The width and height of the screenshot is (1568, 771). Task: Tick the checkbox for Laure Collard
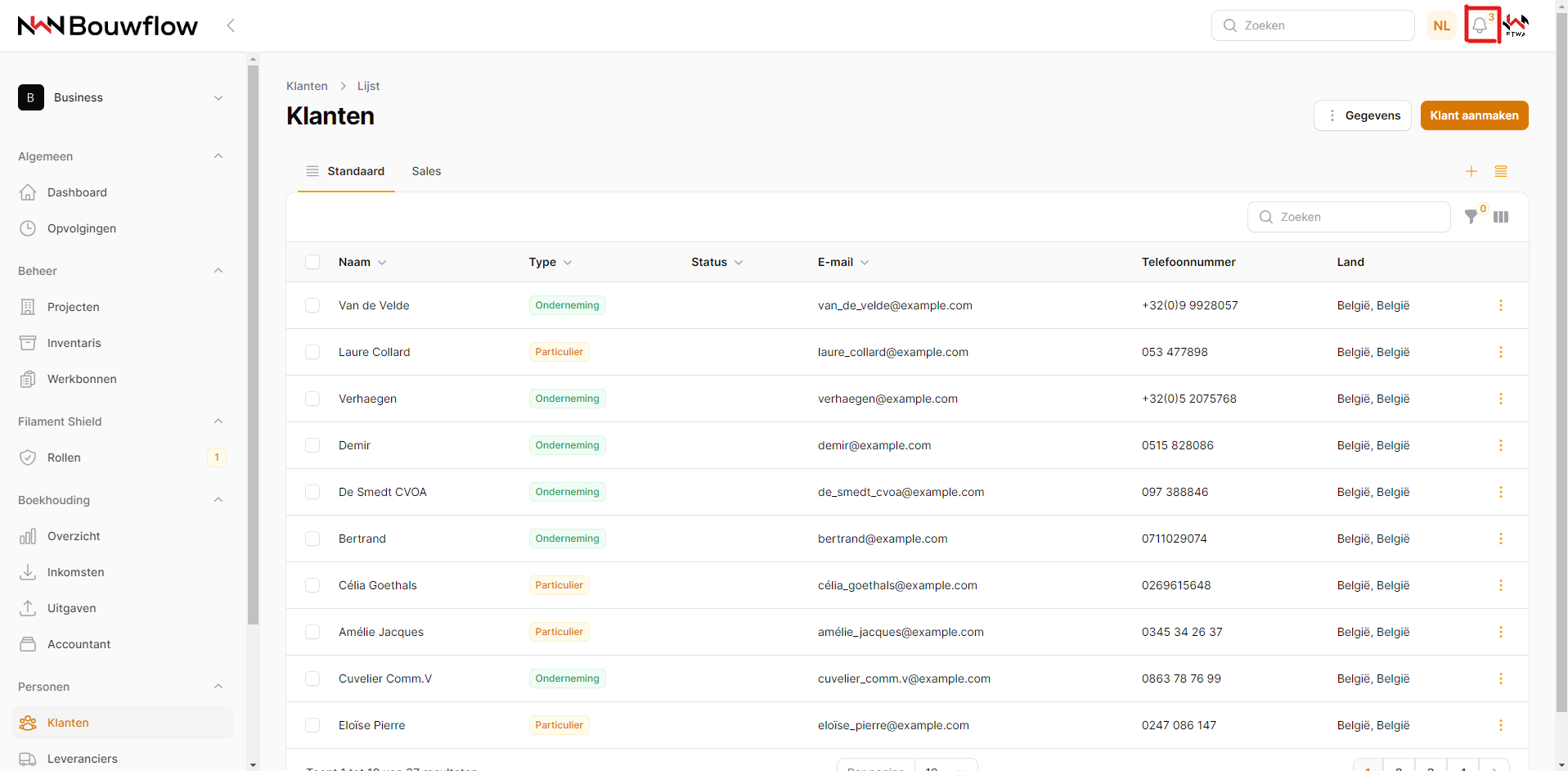[x=312, y=352]
